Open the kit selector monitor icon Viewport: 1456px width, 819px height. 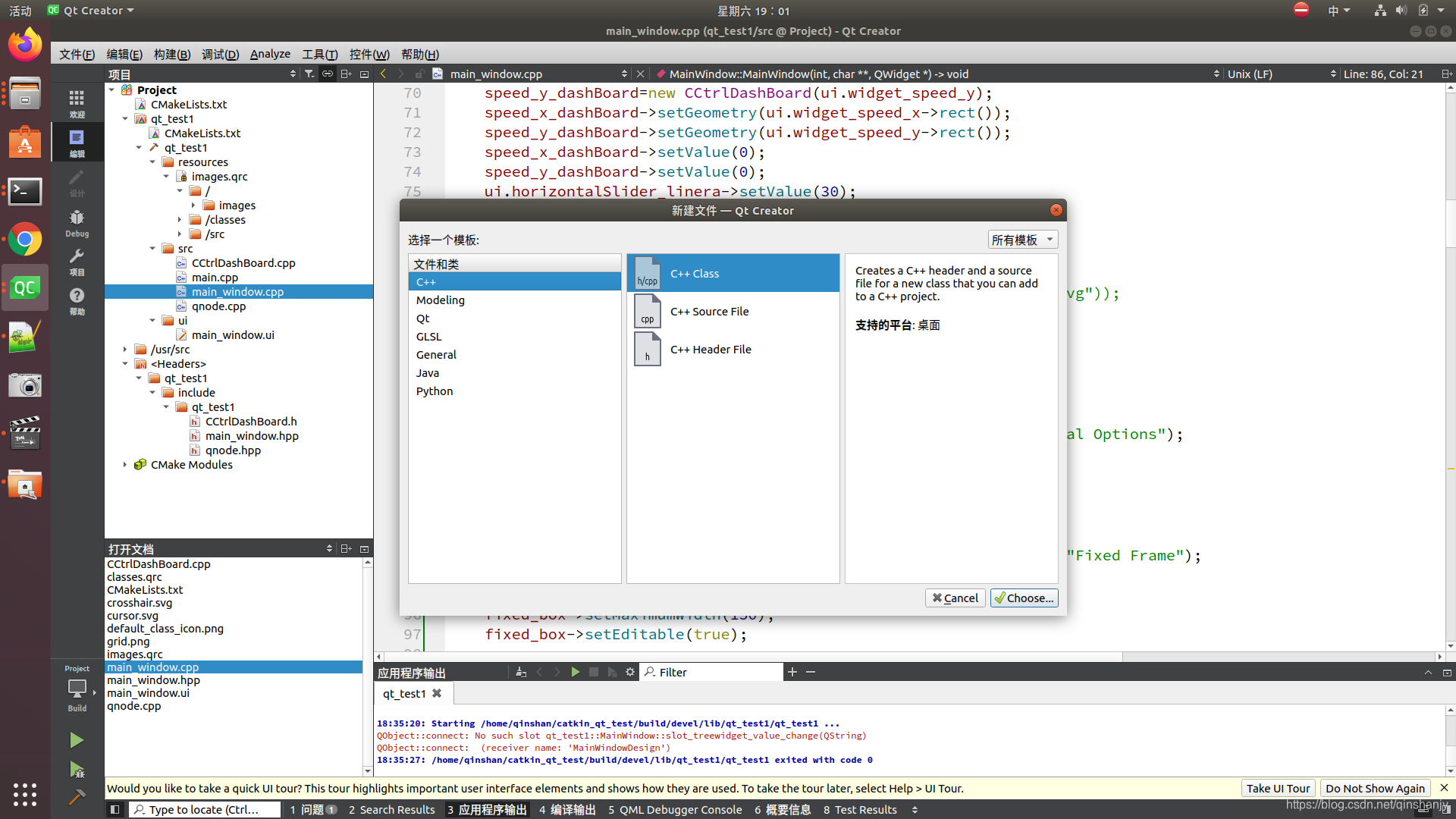[x=77, y=688]
